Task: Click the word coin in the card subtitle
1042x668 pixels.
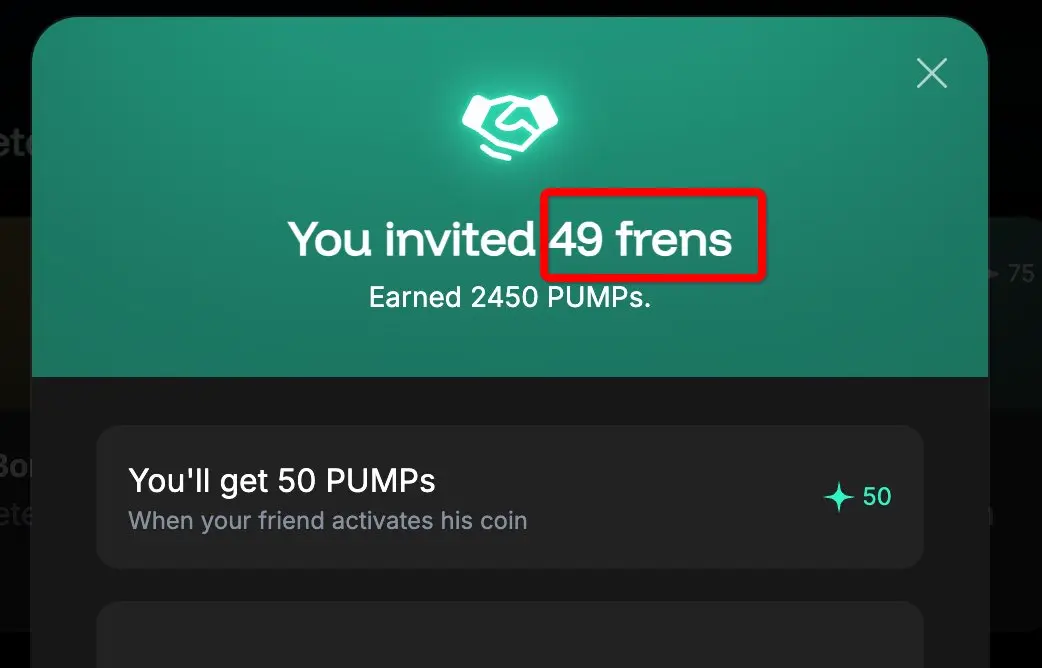Action: coord(504,520)
